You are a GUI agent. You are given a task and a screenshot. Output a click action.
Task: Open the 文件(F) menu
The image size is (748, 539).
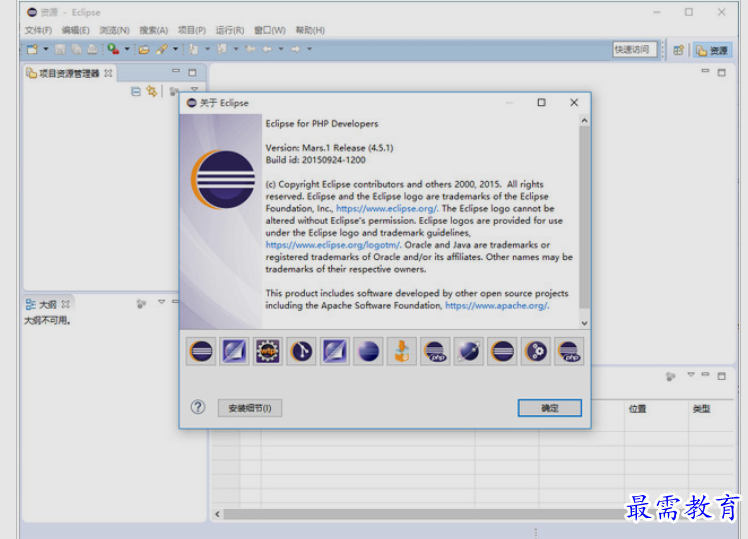tap(38, 31)
